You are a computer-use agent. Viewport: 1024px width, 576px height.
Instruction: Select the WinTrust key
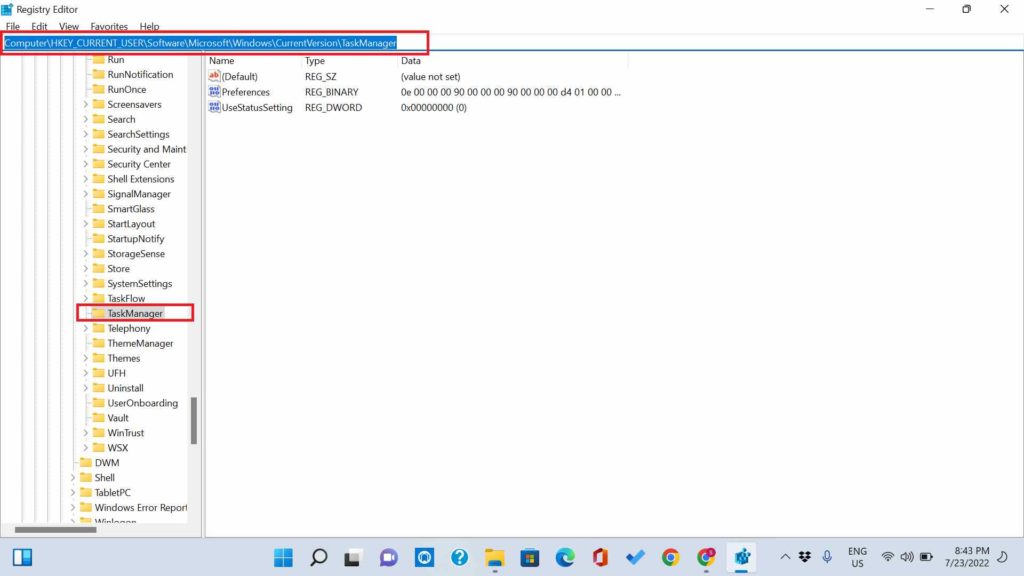pyautogui.click(x=125, y=433)
